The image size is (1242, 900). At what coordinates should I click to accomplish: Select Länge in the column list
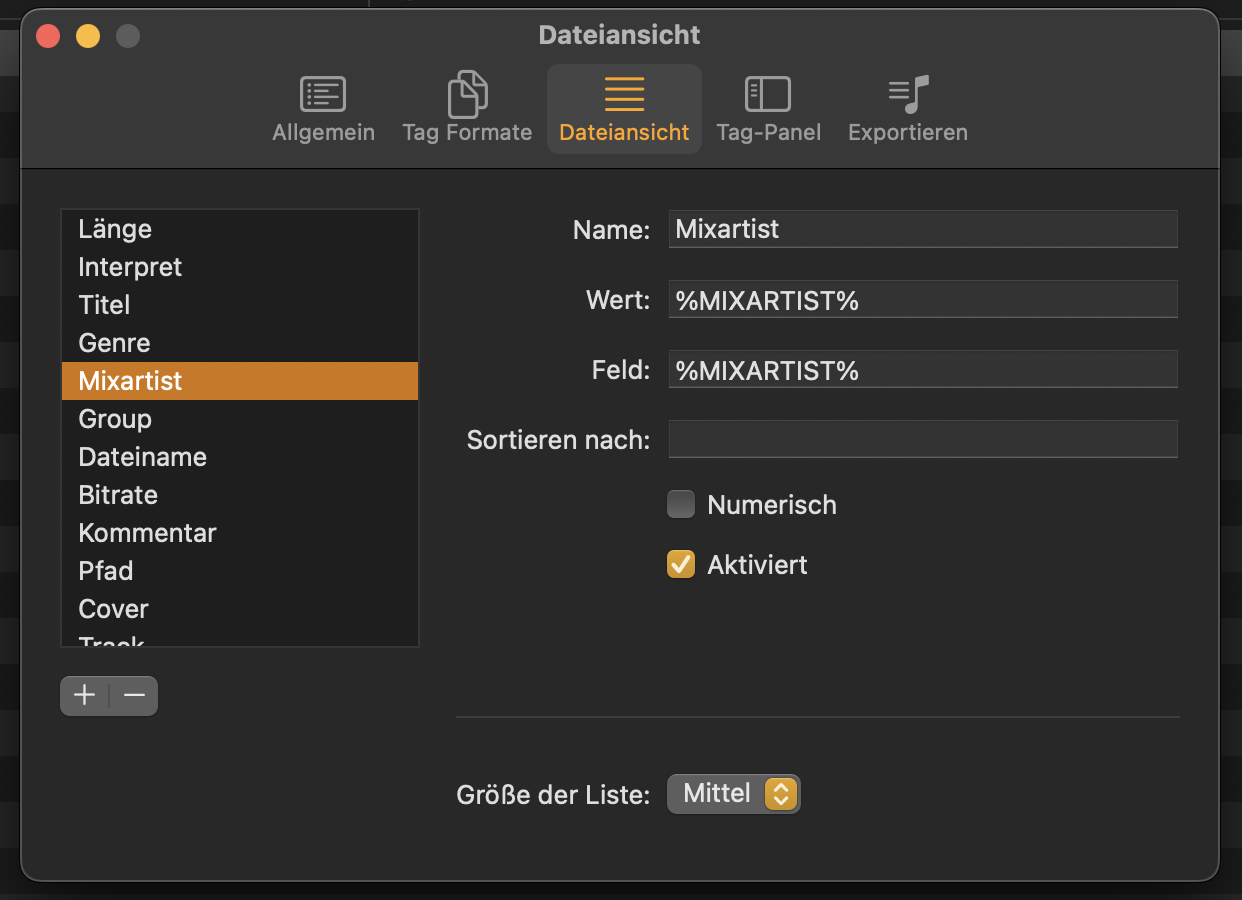tap(115, 229)
